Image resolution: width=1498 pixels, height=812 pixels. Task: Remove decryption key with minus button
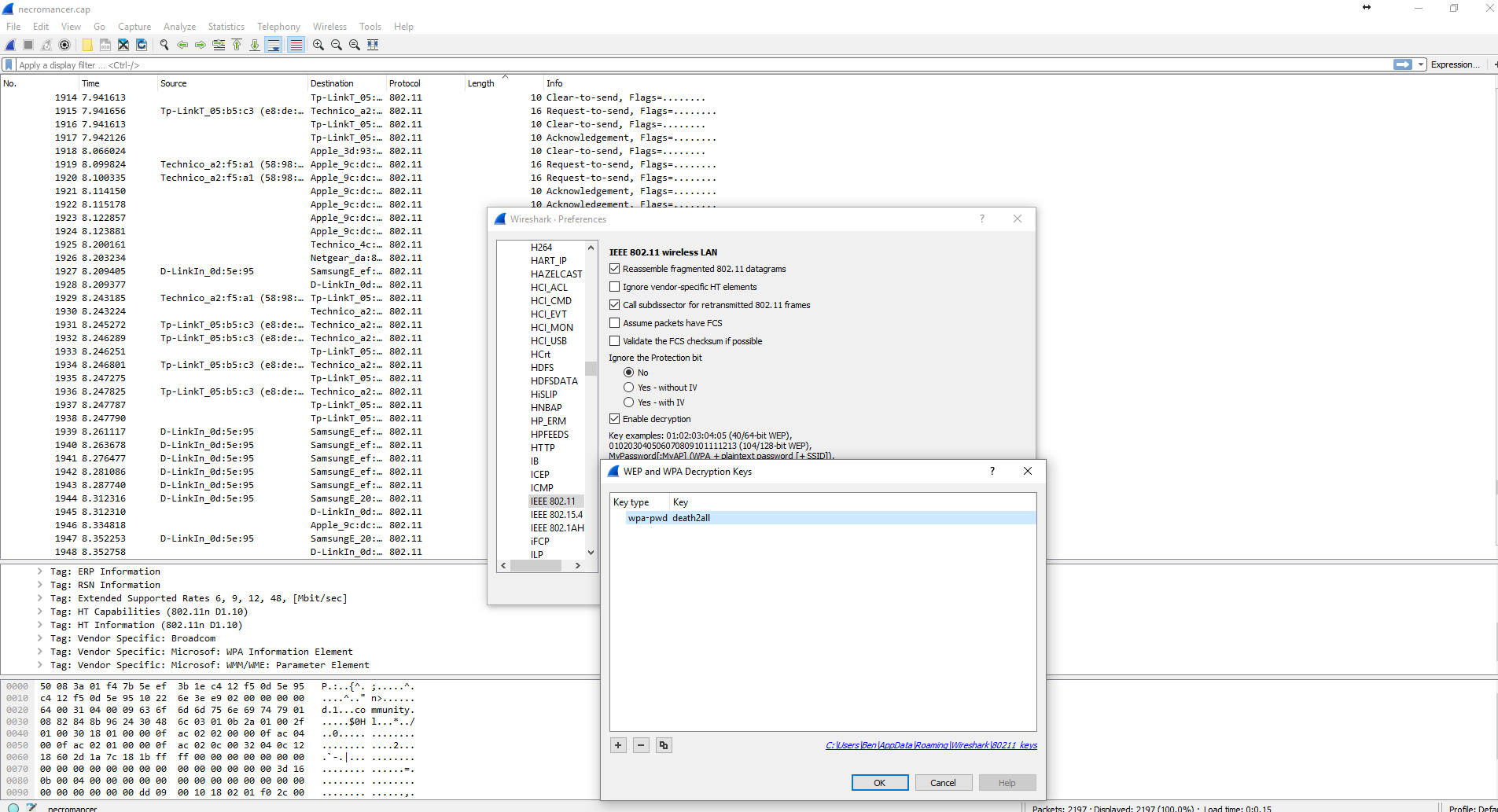point(641,745)
